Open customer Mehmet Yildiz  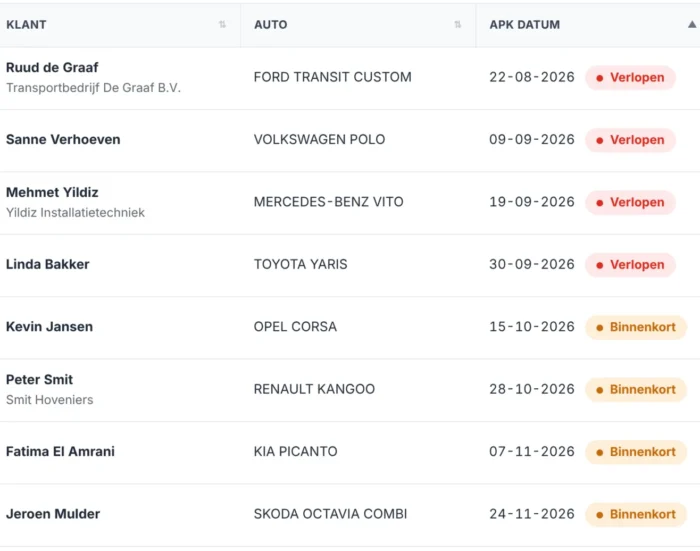pyautogui.click(x=52, y=192)
